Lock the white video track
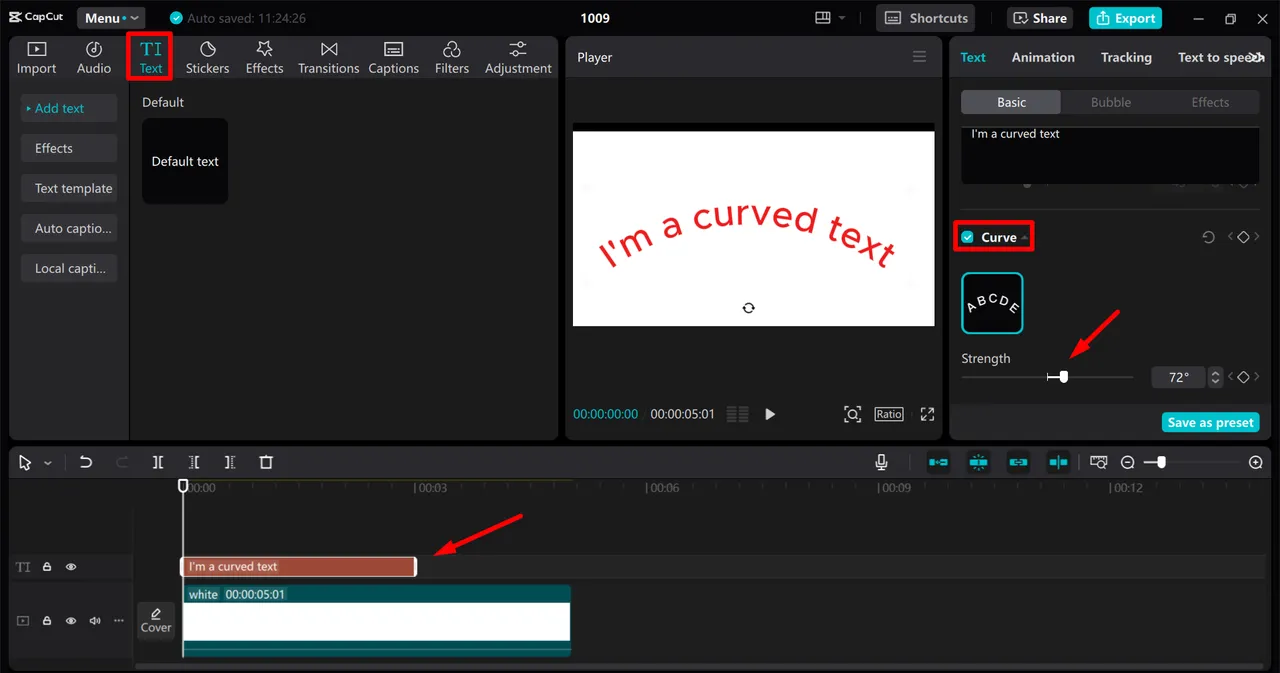 (47, 621)
